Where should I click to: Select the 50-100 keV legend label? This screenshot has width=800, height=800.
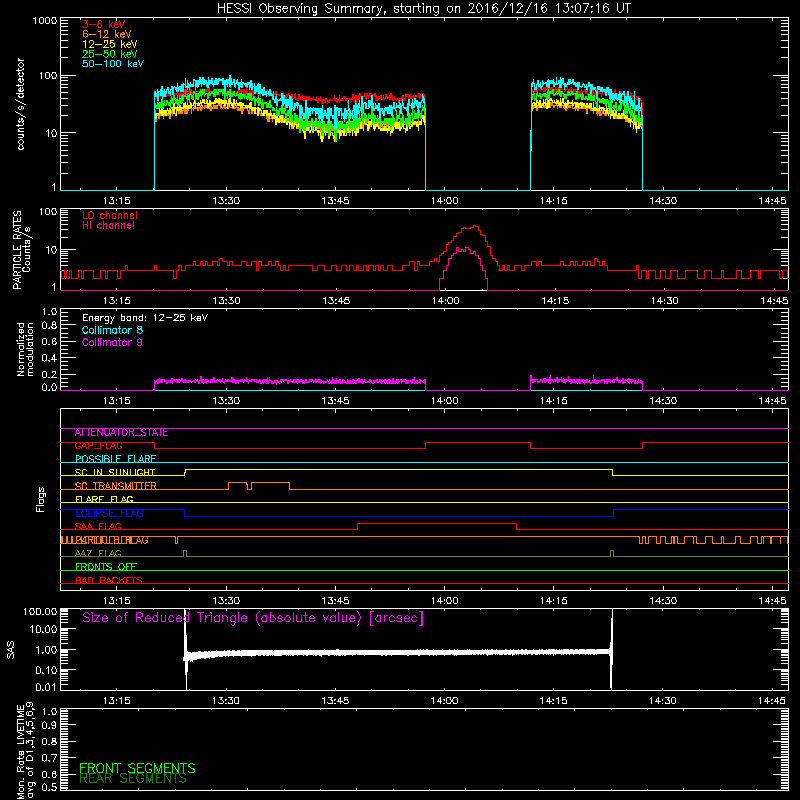[113, 64]
